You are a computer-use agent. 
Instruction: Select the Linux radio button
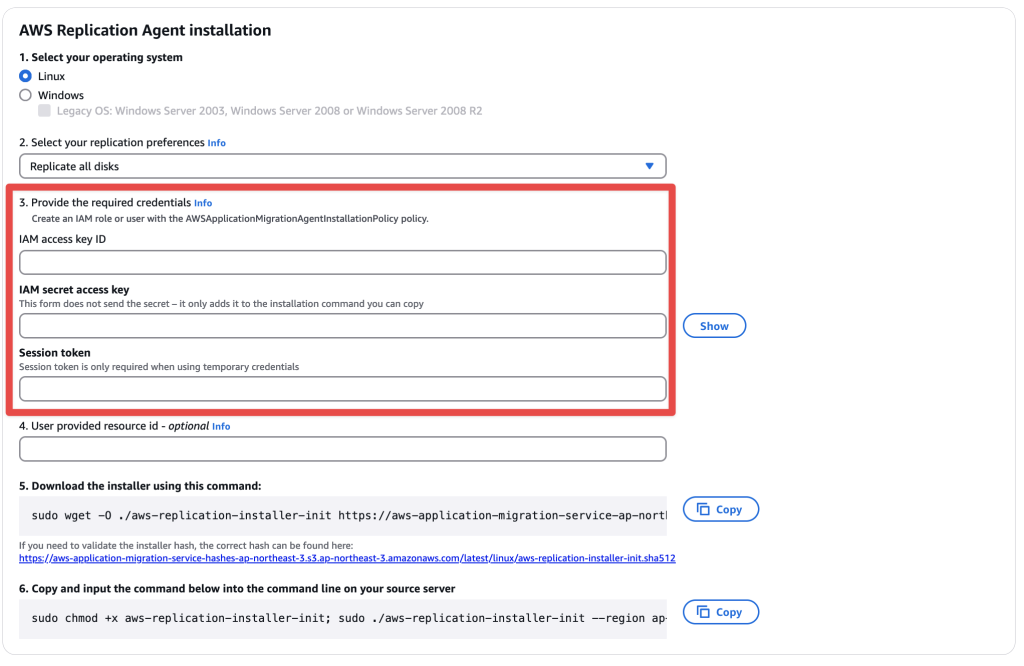point(25,76)
